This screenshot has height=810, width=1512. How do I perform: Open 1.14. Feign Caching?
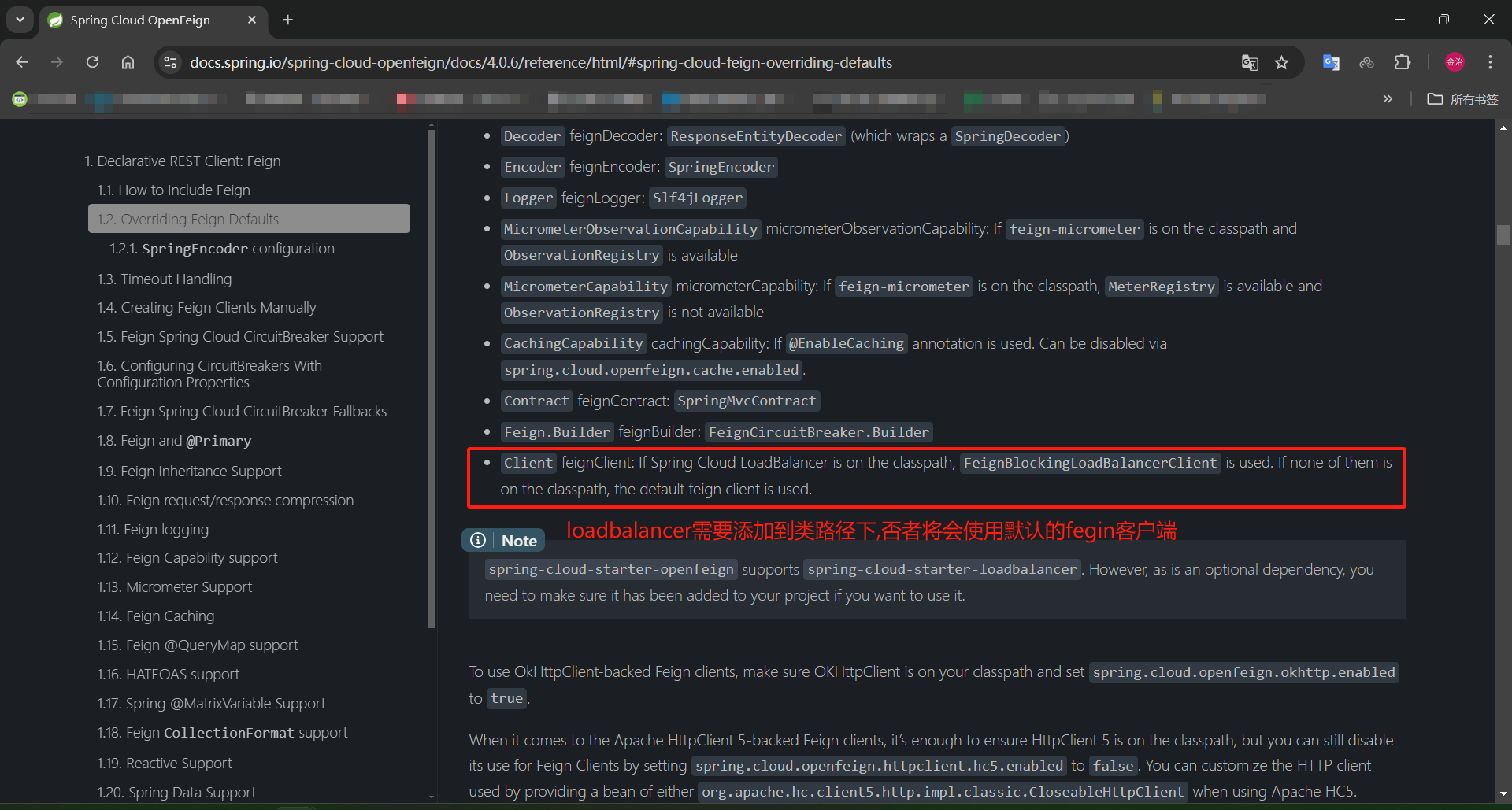tap(156, 616)
